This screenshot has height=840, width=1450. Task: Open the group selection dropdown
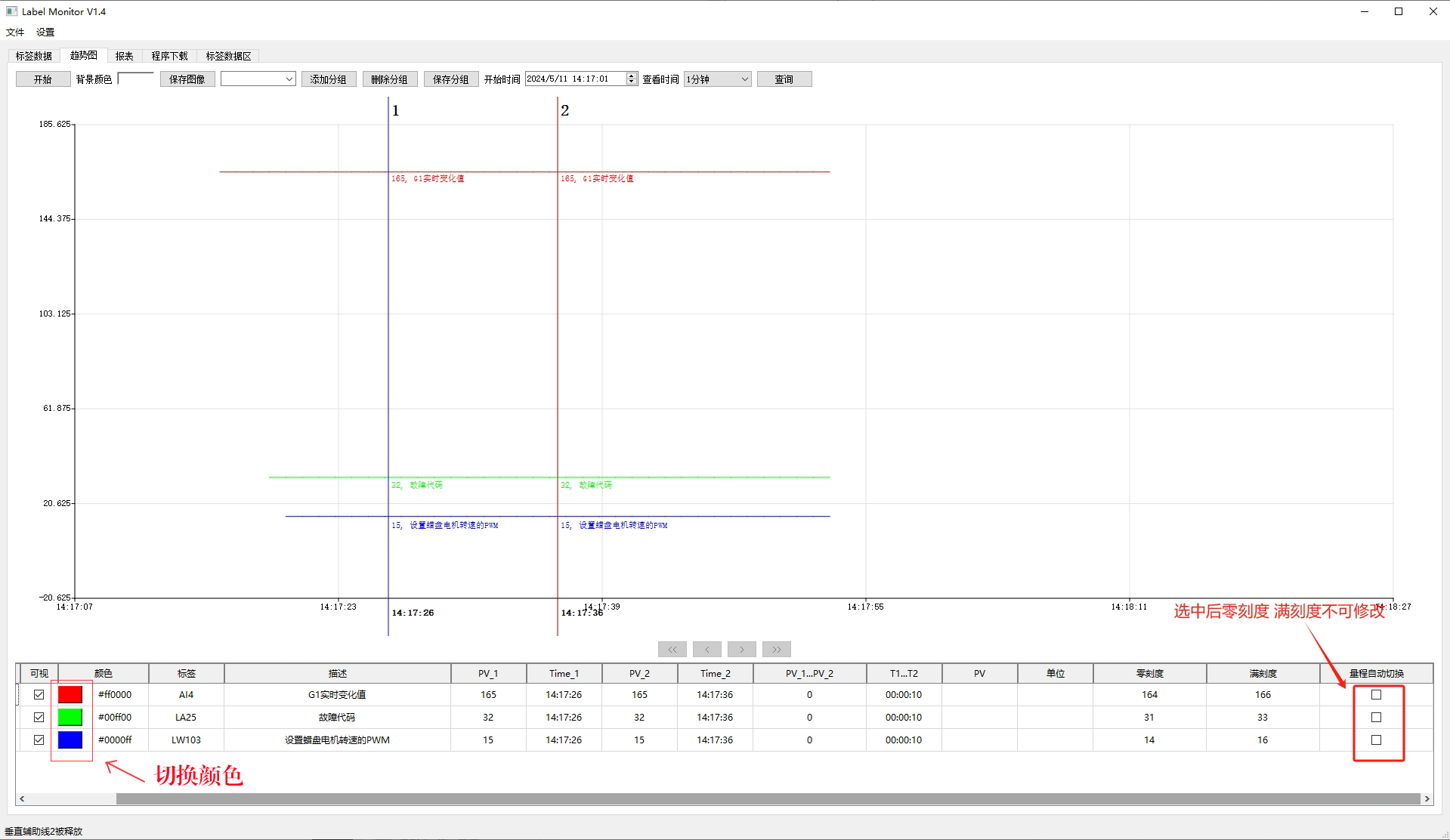(258, 79)
